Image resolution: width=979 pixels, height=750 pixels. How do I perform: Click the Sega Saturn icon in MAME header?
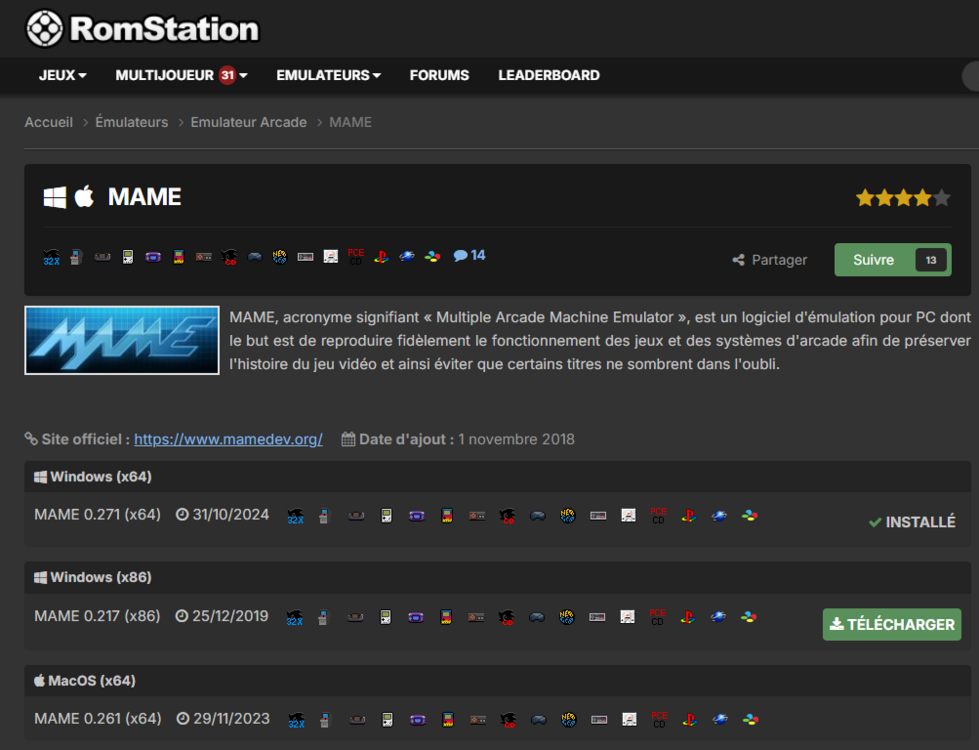tap(406, 257)
